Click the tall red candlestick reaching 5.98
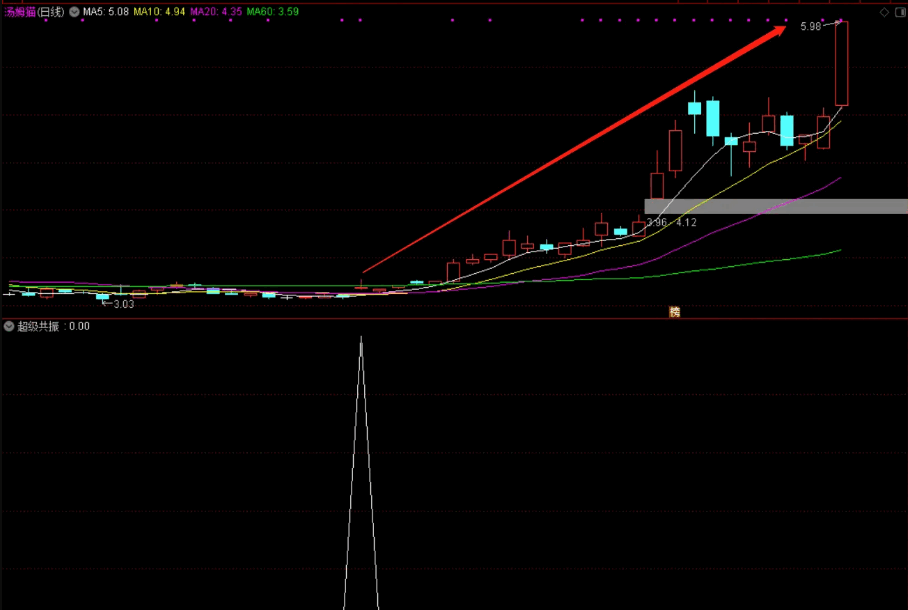 pyautogui.click(x=841, y=64)
